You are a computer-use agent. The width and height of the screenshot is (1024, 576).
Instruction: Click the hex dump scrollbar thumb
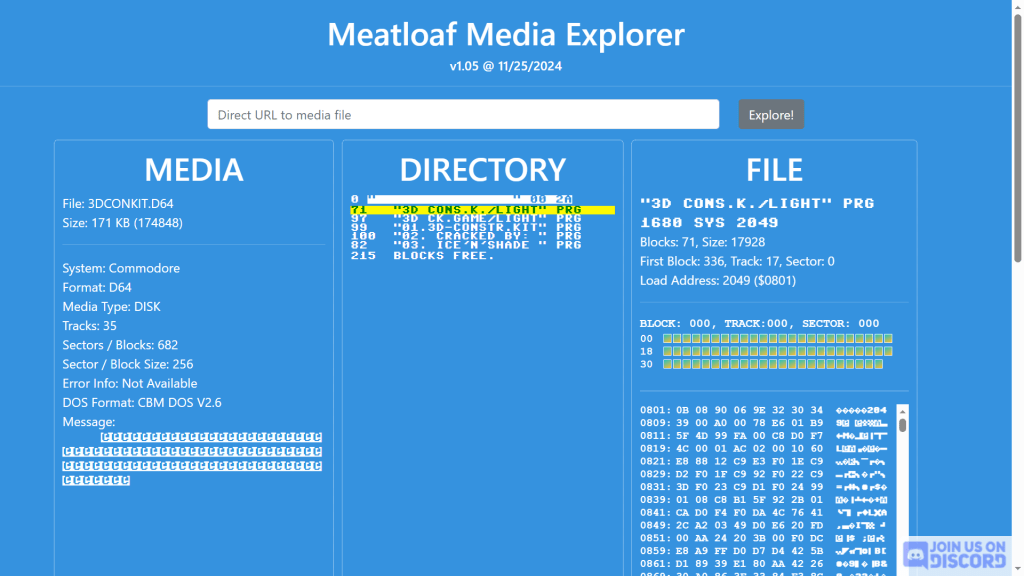[x=902, y=425]
